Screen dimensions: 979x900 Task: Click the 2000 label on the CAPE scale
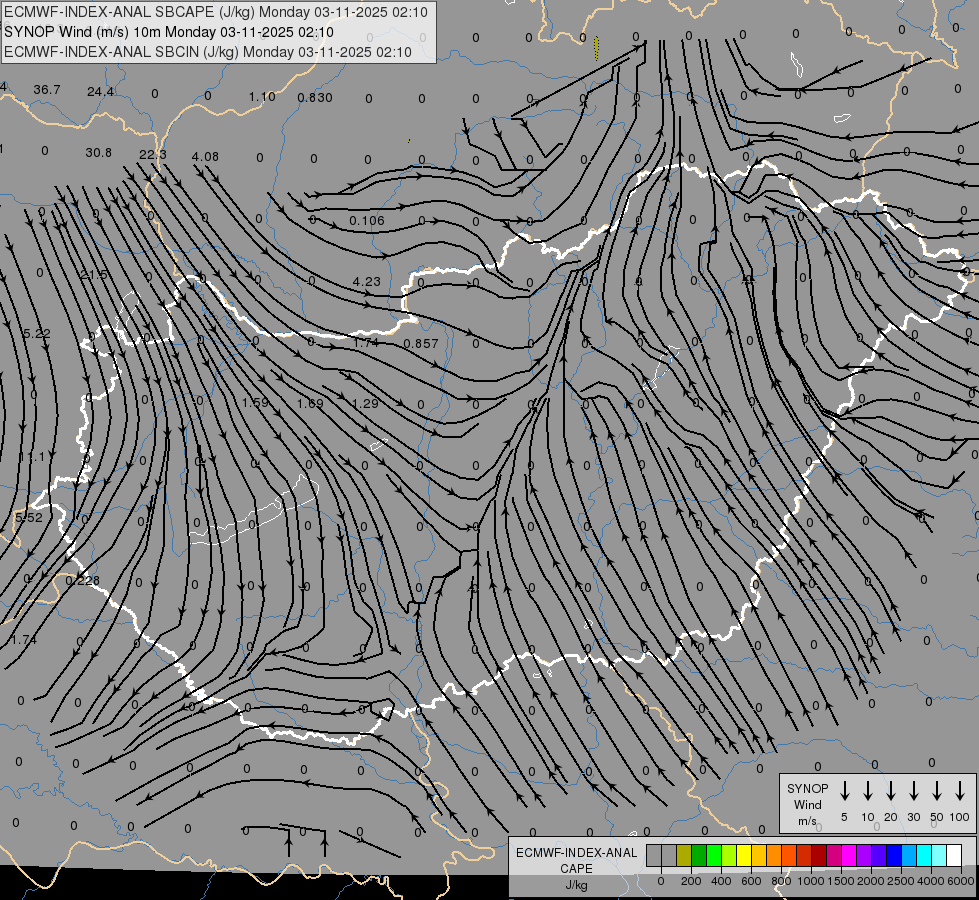(x=871, y=881)
